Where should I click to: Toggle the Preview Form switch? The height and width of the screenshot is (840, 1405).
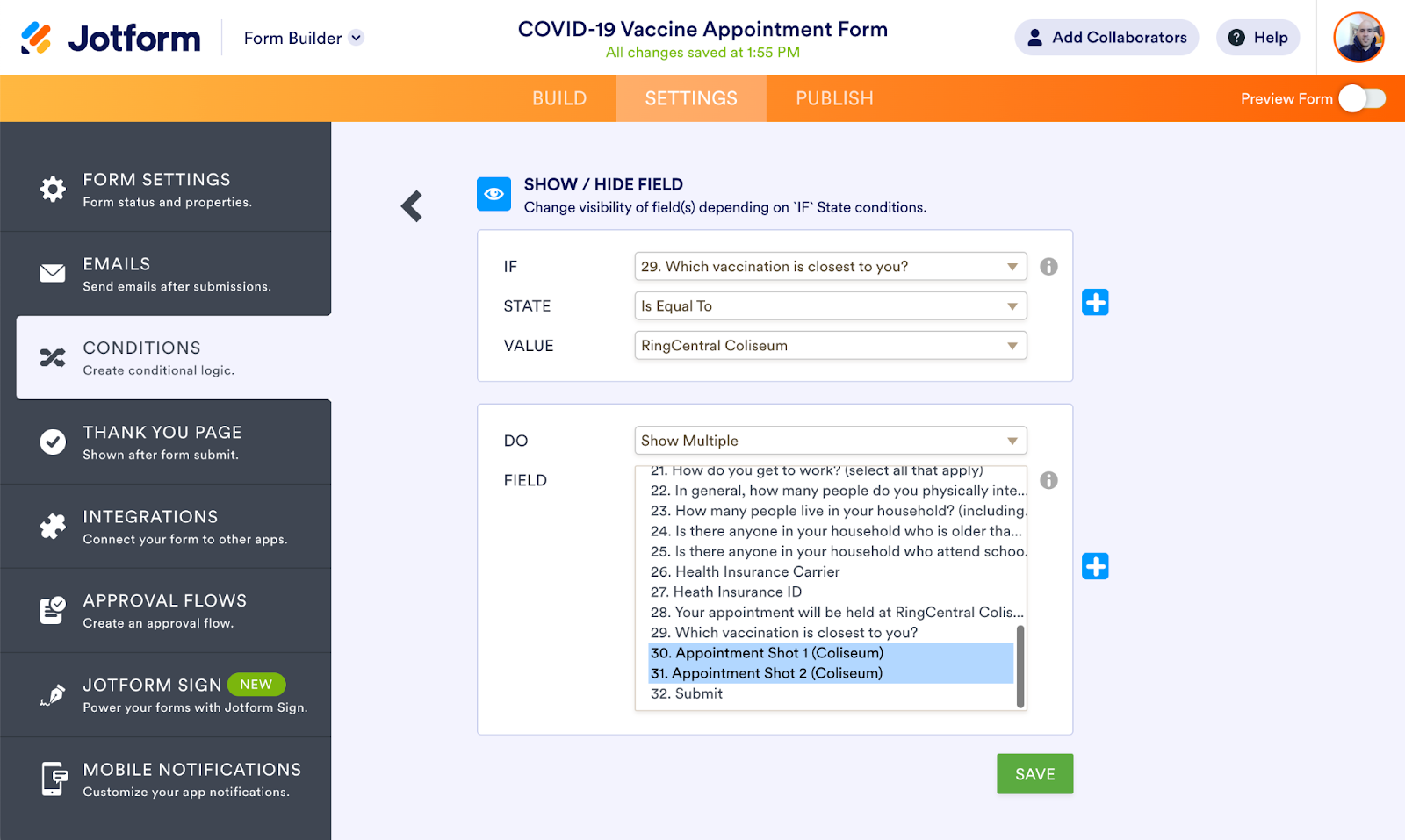(x=1362, y=98)
